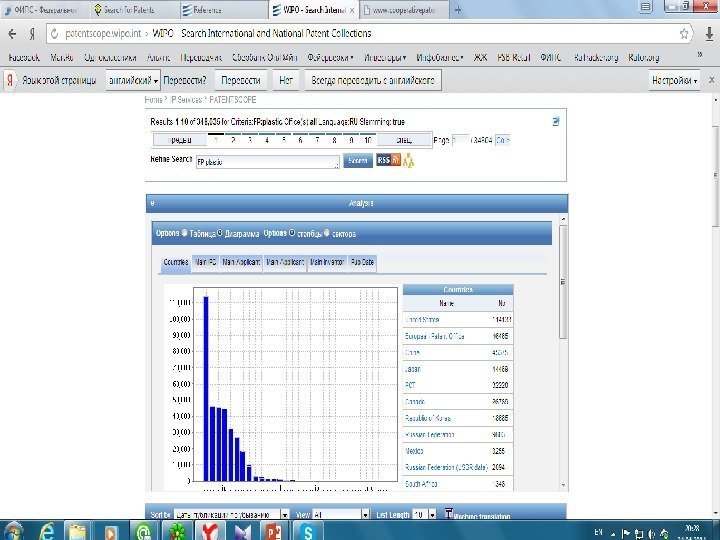
Task: Go to results page 2
Action: point(233,140)
